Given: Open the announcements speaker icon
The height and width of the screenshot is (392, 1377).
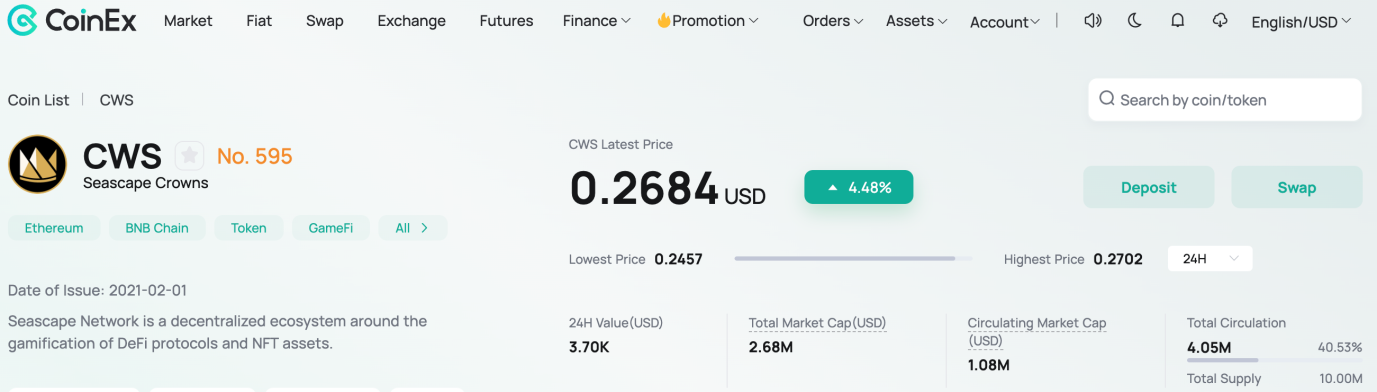Looking at the screenshot, I should point(1093,20).
